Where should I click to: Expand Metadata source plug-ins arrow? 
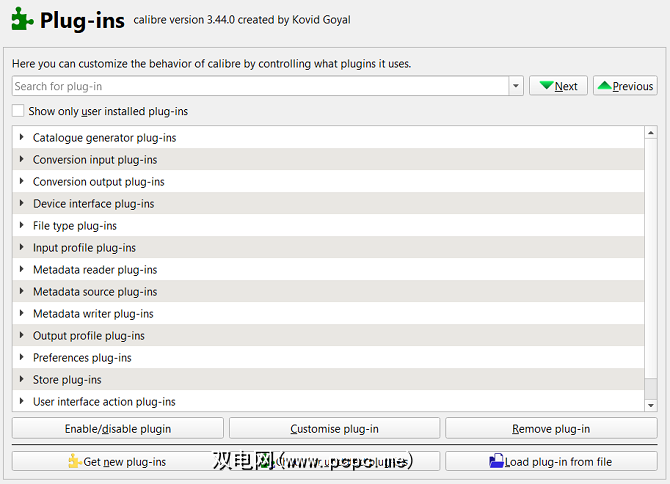[22, 291]
